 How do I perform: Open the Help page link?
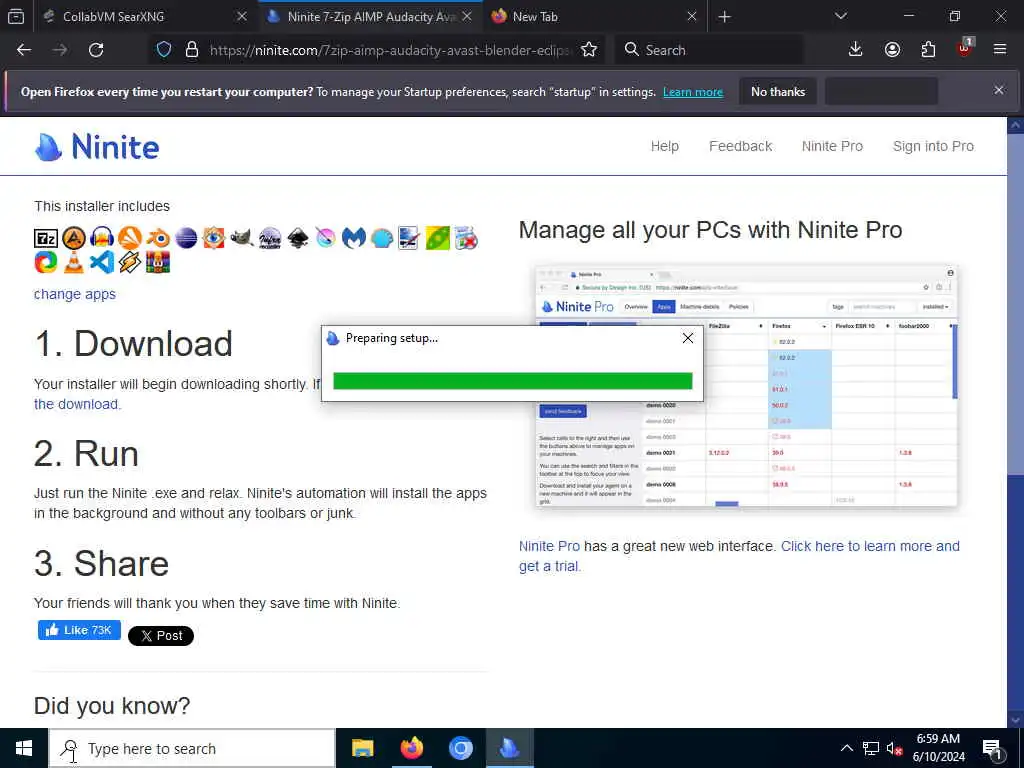665,146
